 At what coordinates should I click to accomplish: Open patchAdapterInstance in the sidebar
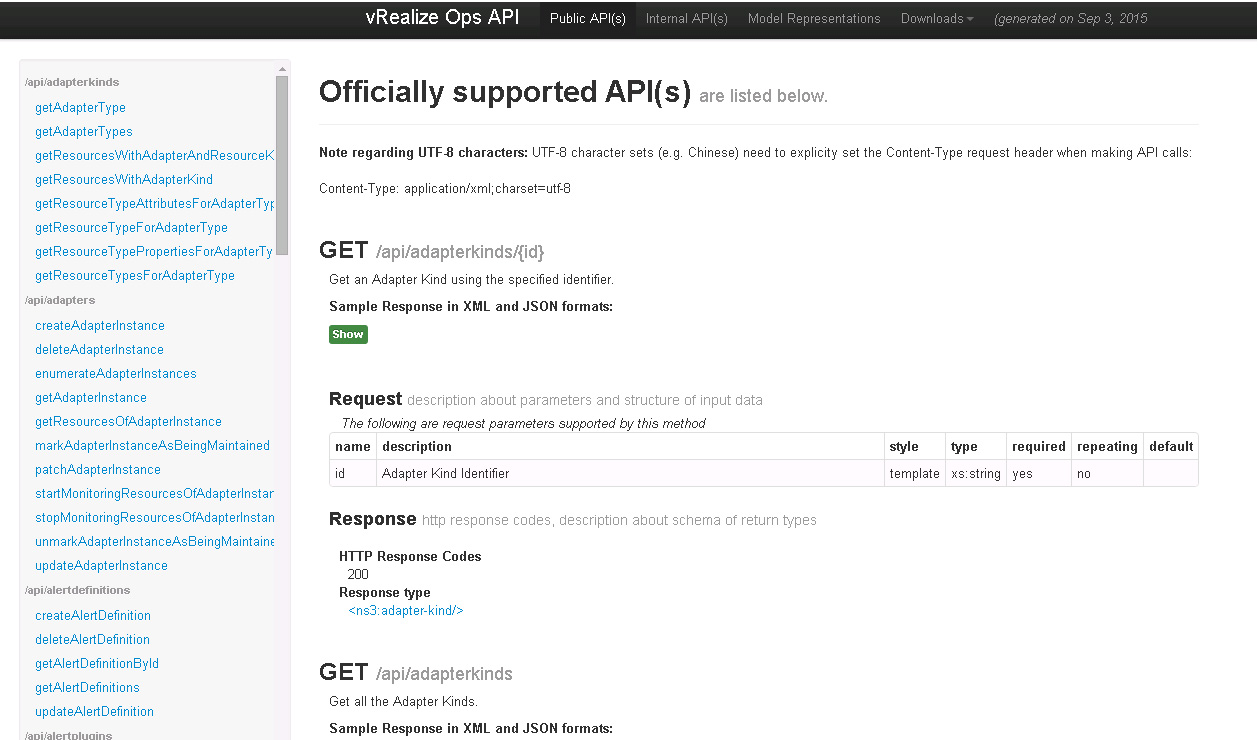(98, 470)
